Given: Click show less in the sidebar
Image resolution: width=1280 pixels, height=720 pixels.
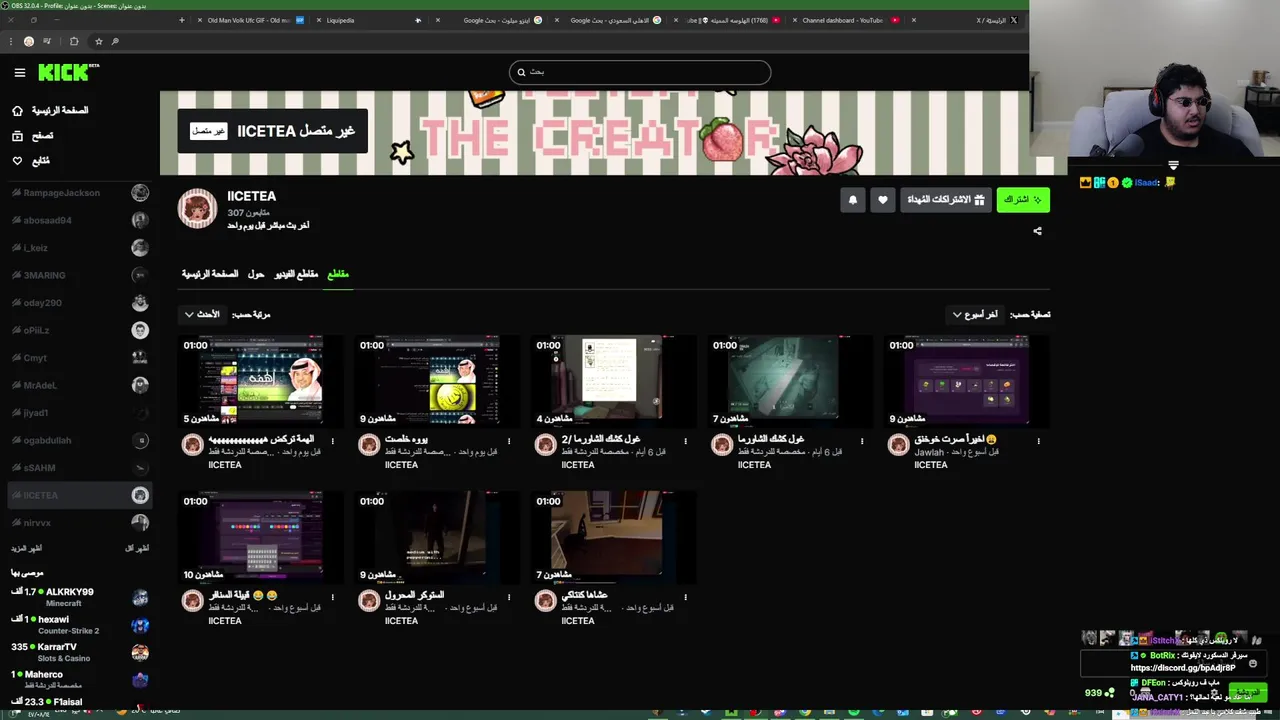Looking at the screenshot, I should 137,548.
